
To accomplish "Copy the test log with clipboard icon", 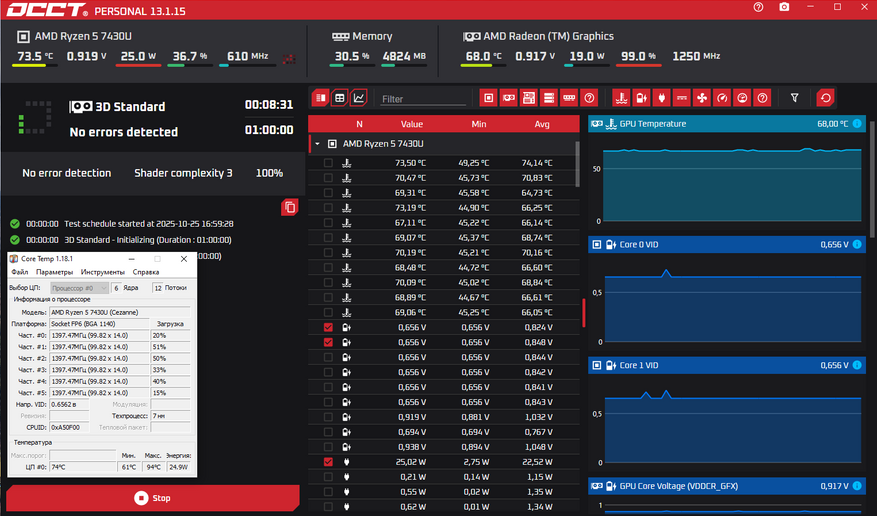I will [x=290, y=207].
